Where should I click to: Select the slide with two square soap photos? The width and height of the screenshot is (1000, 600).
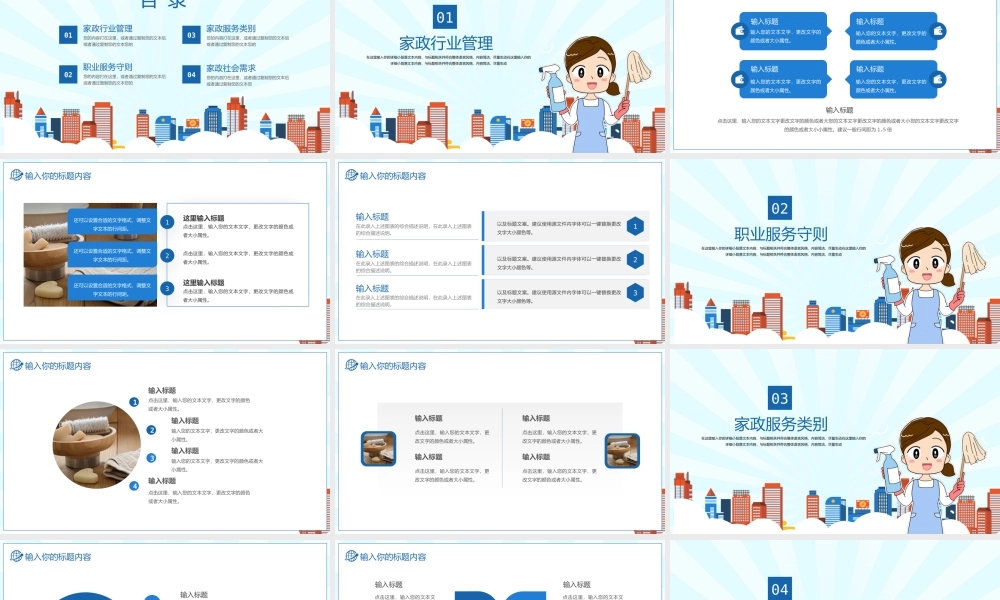click(x=500, y=441)
